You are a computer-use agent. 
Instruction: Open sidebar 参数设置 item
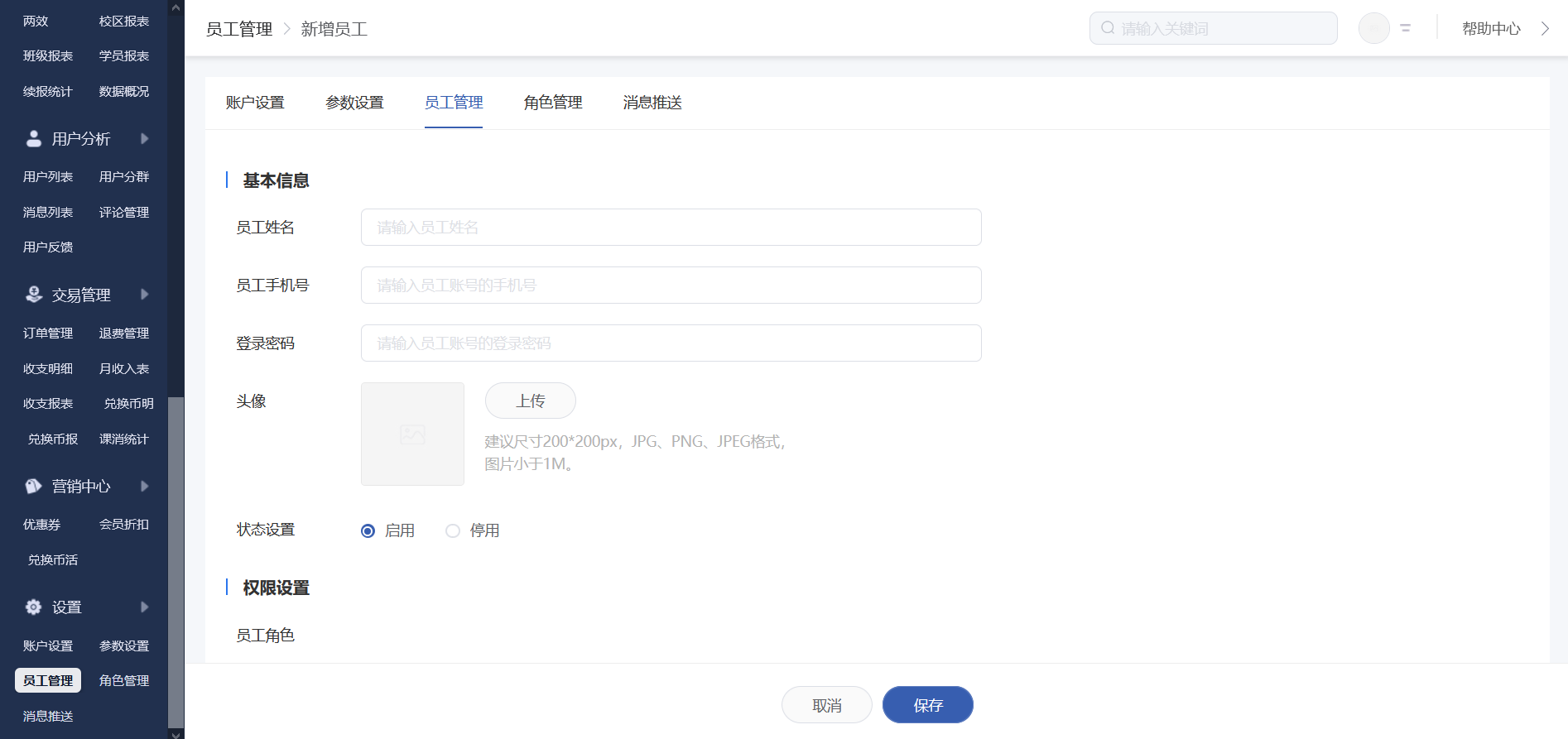pos(124,645)
